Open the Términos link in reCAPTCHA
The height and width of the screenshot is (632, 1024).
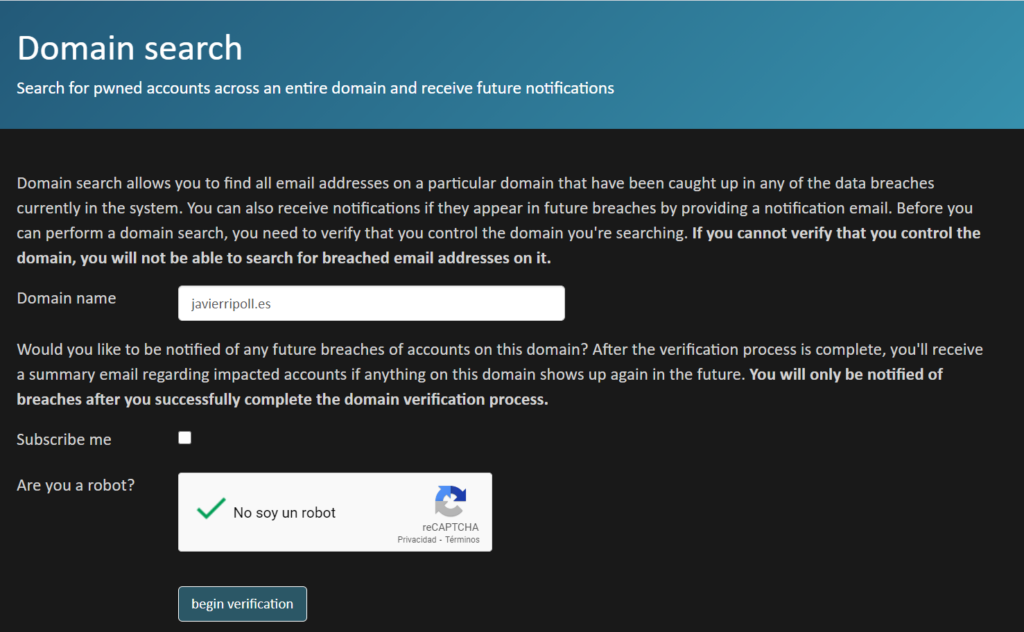tap(462, 540)
